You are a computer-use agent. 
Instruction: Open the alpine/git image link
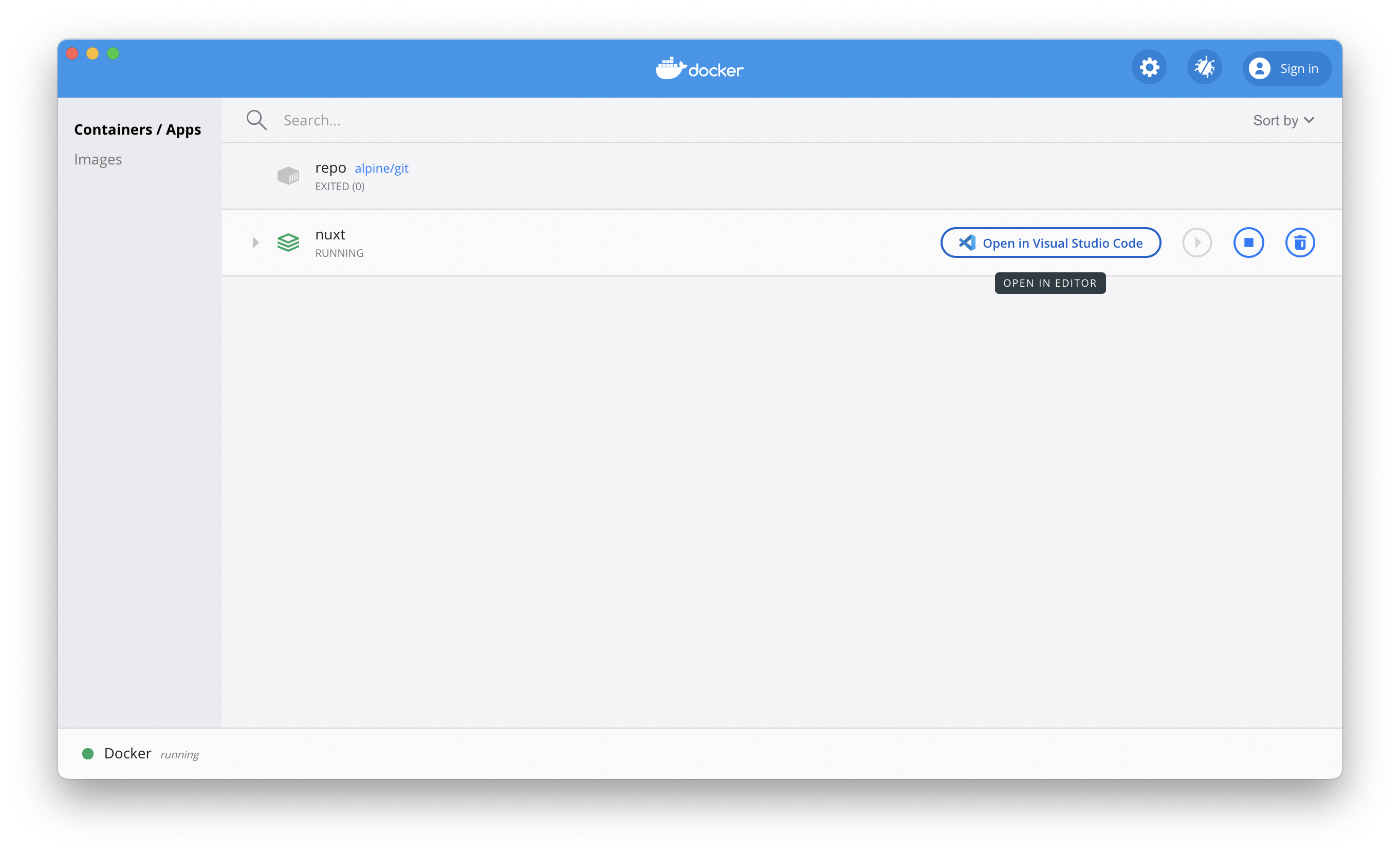[381, 168]
